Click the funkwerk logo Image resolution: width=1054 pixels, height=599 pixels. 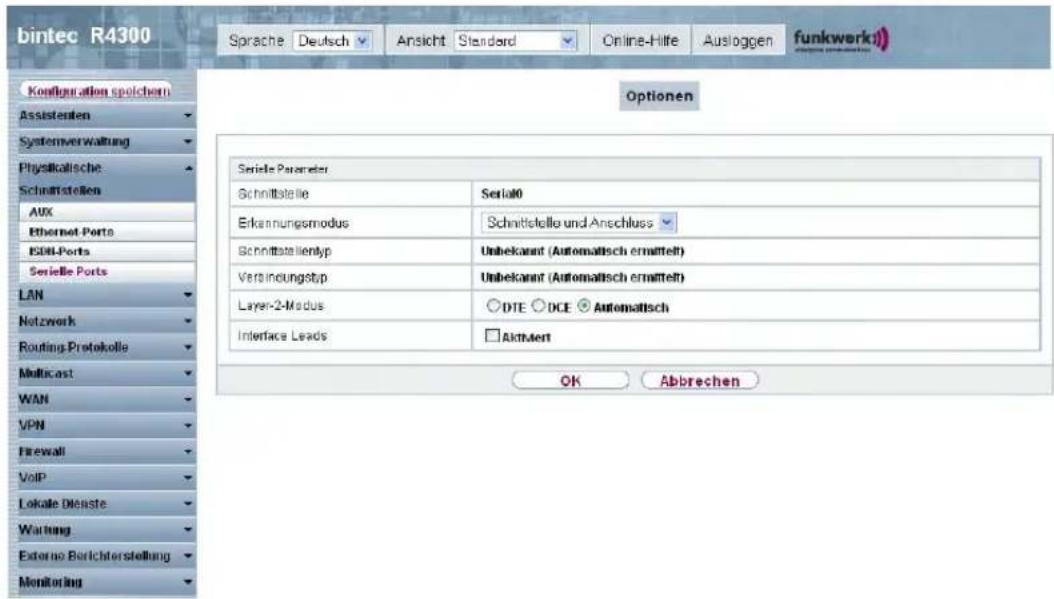pos(841,39)
